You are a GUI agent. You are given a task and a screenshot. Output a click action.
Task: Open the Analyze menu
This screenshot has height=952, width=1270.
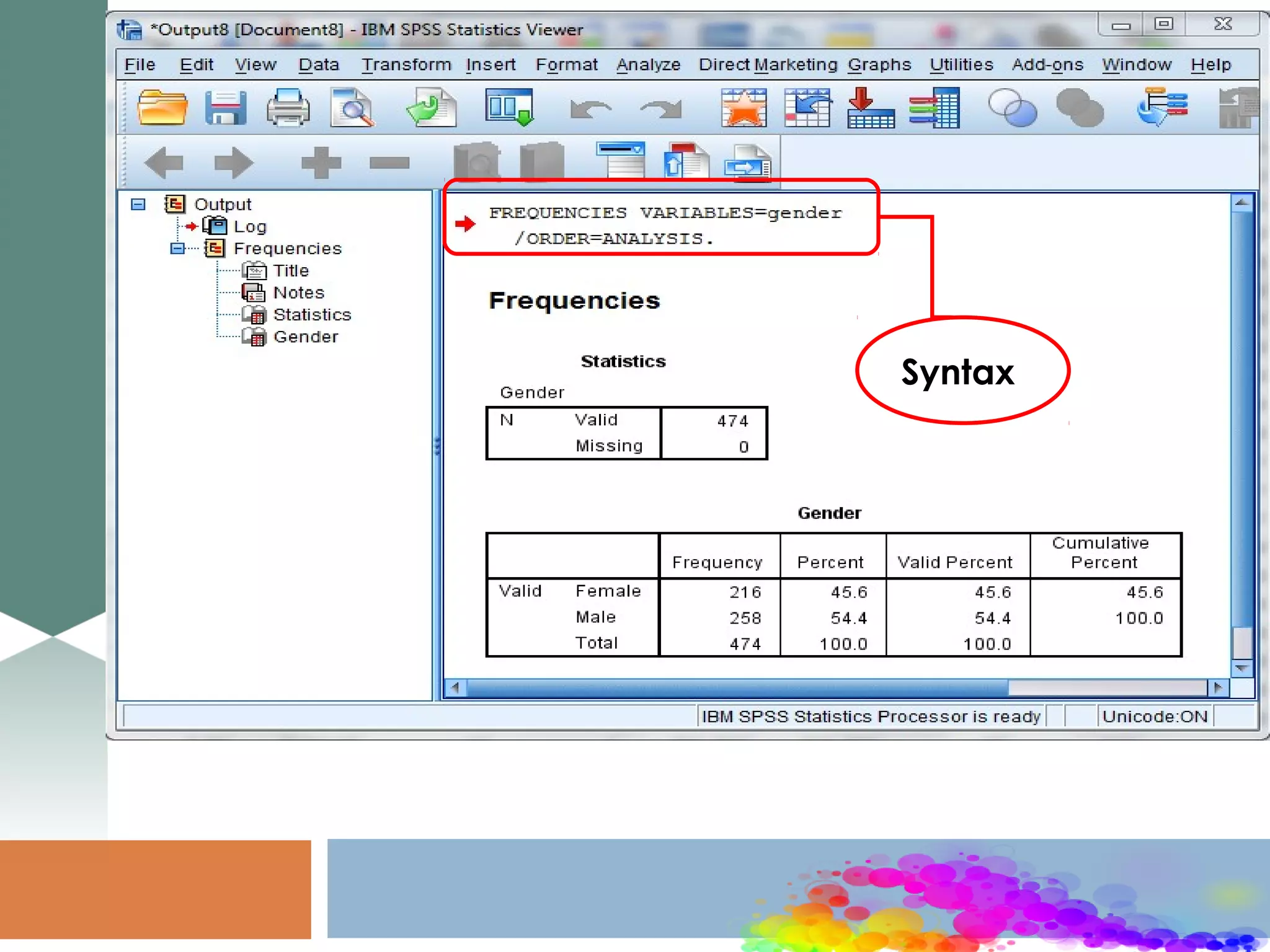(x=648, y=65)
